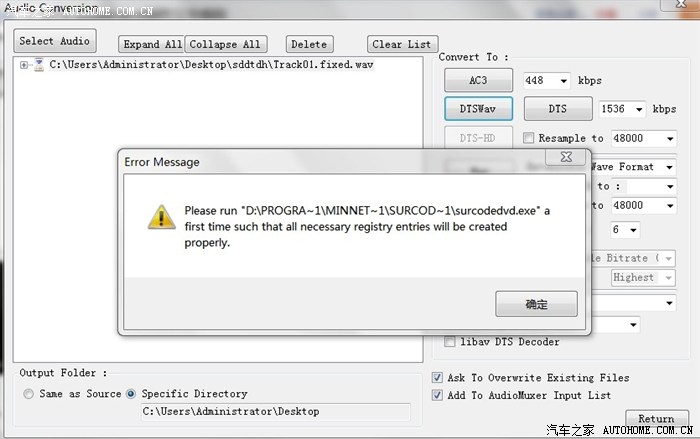Screen dimensions: 700x439
Task: Click the hourglass file icon beside Track01.fixed.wav
Action: 39,65
